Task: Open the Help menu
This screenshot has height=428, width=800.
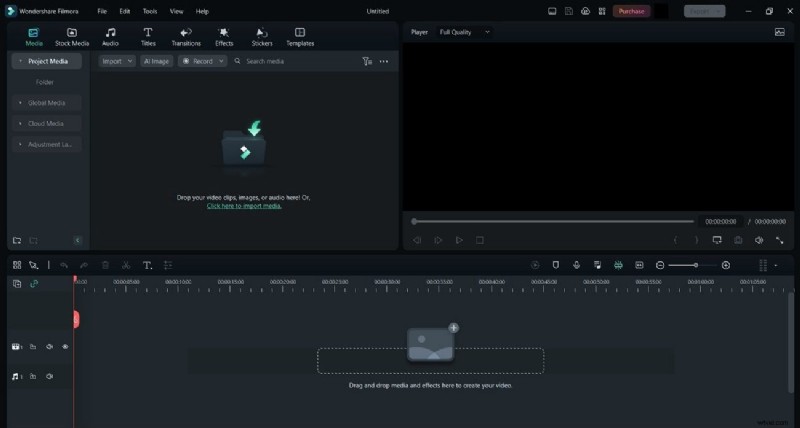Action: pos(202,11)
